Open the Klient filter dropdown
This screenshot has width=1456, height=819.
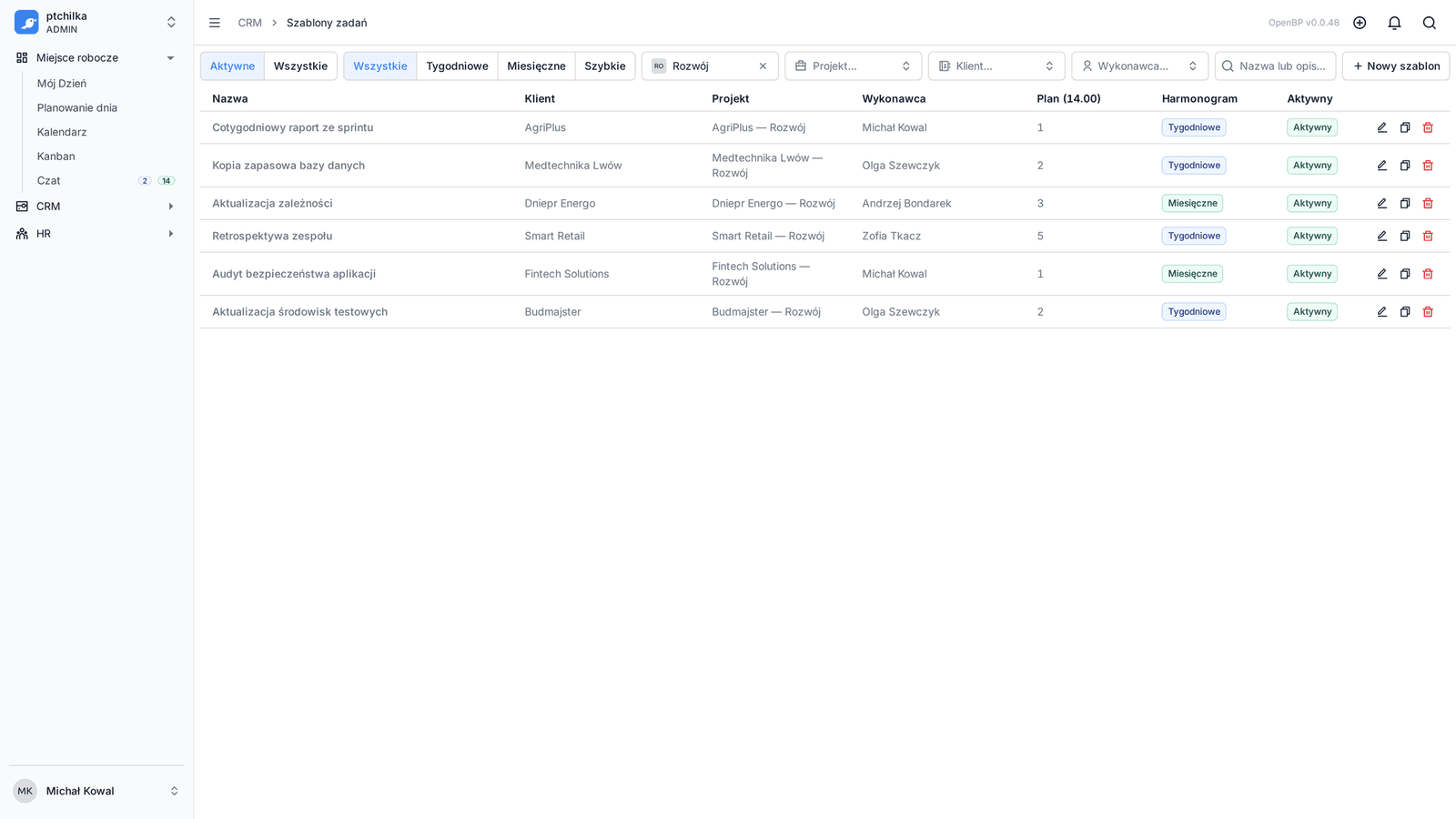tap(996, 66)
